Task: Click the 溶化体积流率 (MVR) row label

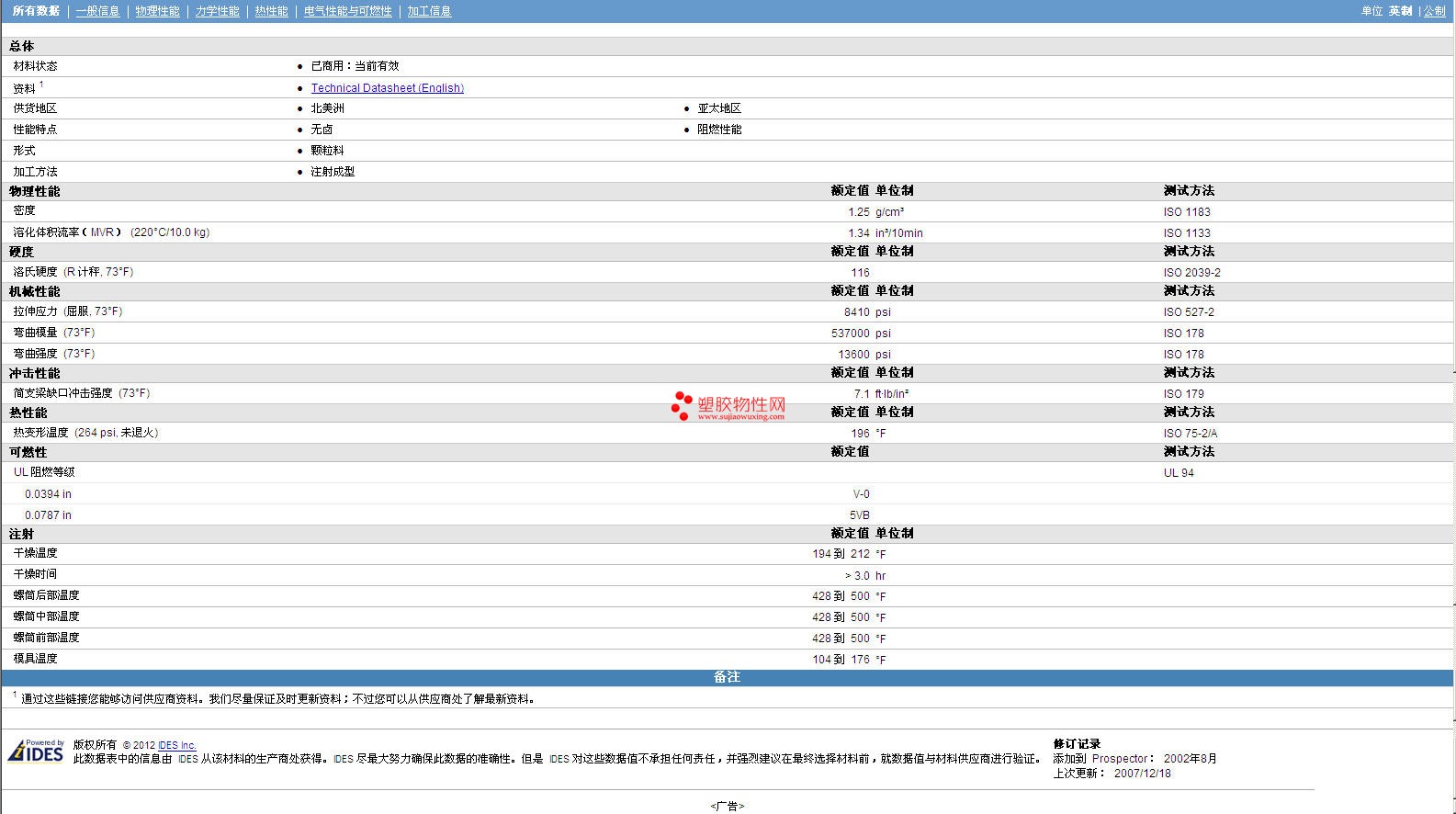Action: click(x=111, y=232)
